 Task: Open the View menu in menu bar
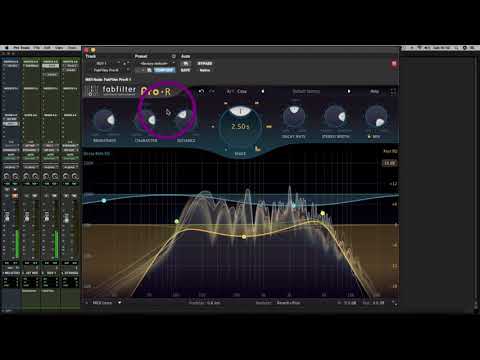[59, 48]
